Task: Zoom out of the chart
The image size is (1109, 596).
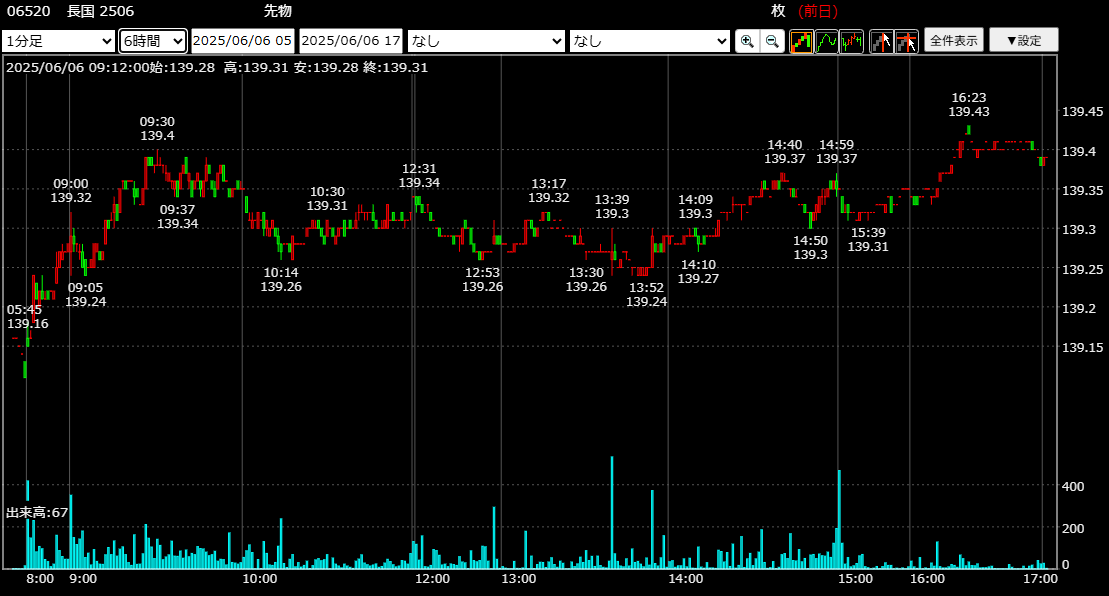Action: (772, 41)
